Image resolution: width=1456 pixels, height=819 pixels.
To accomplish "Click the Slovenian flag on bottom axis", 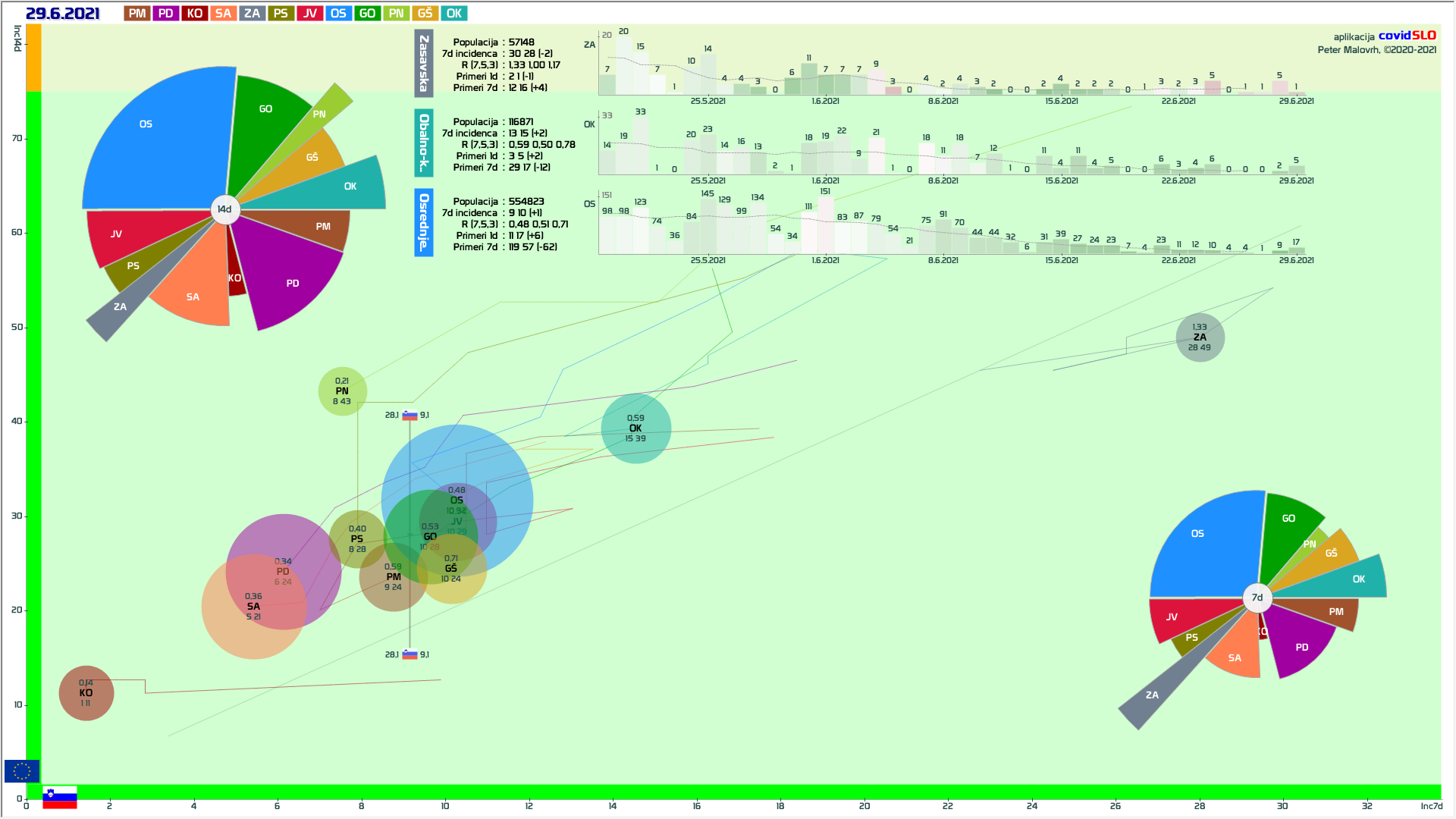I will pos(60,797).
